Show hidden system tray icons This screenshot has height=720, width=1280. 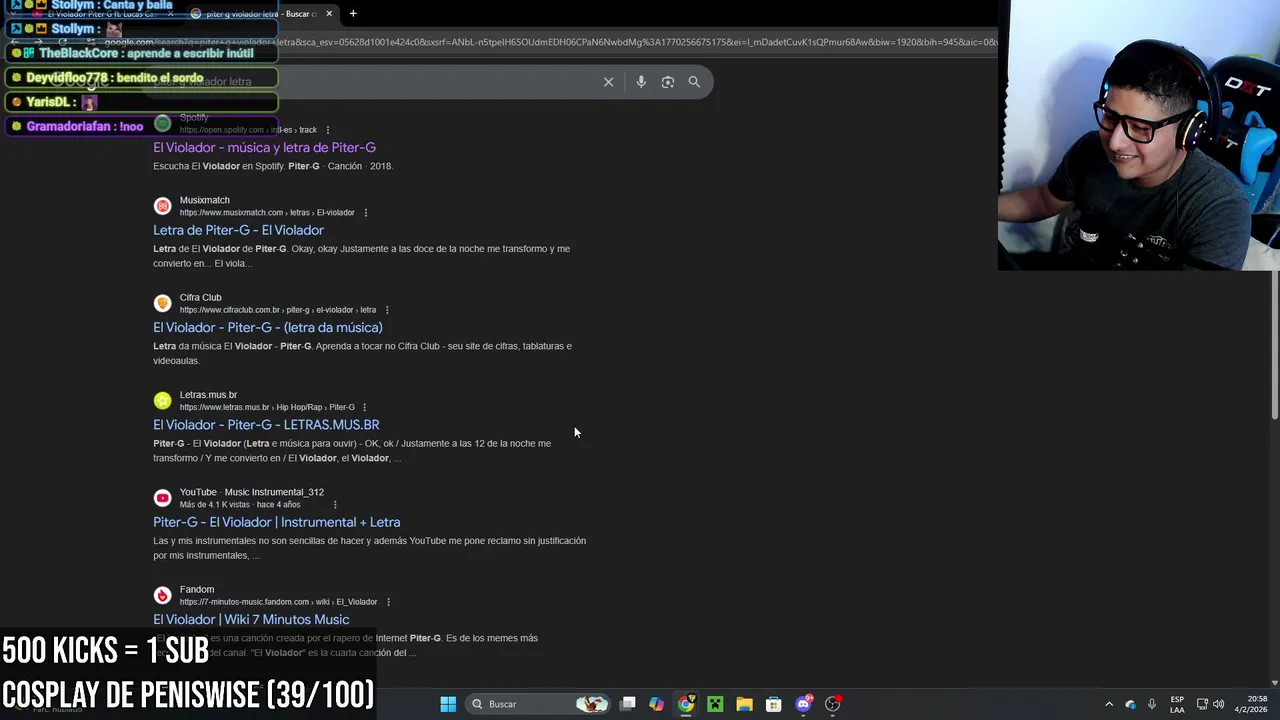tap(1109, 704)
